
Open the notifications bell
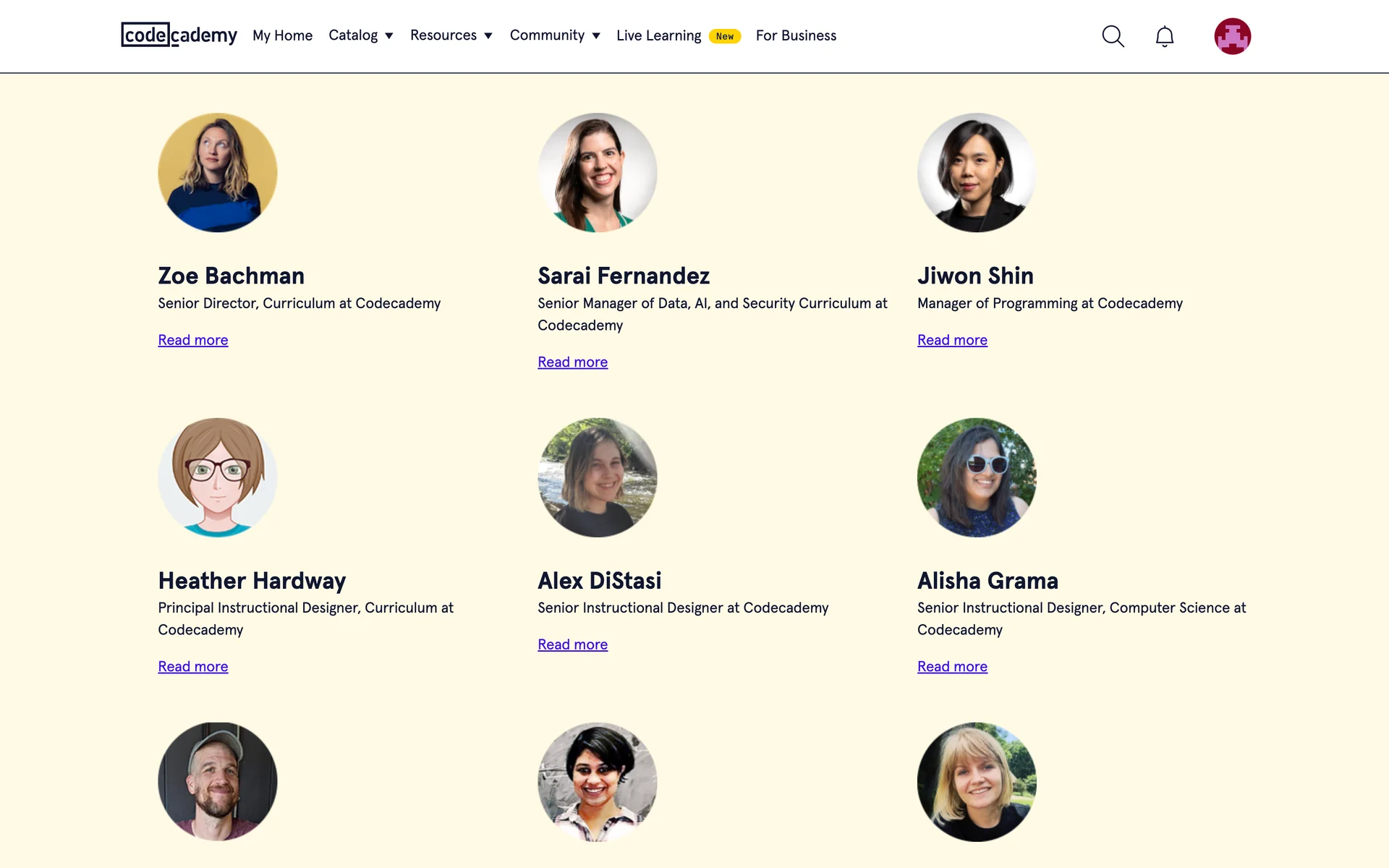pyautogui.click(x=1164, y=36)
